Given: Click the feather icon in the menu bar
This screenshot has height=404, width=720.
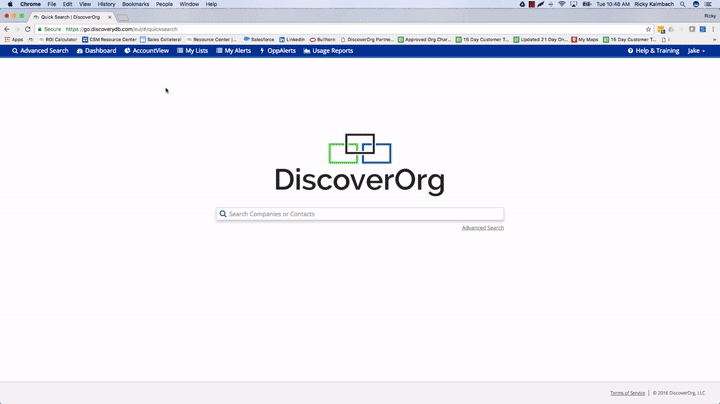Looking at the screenshot, I should point(541,4).
